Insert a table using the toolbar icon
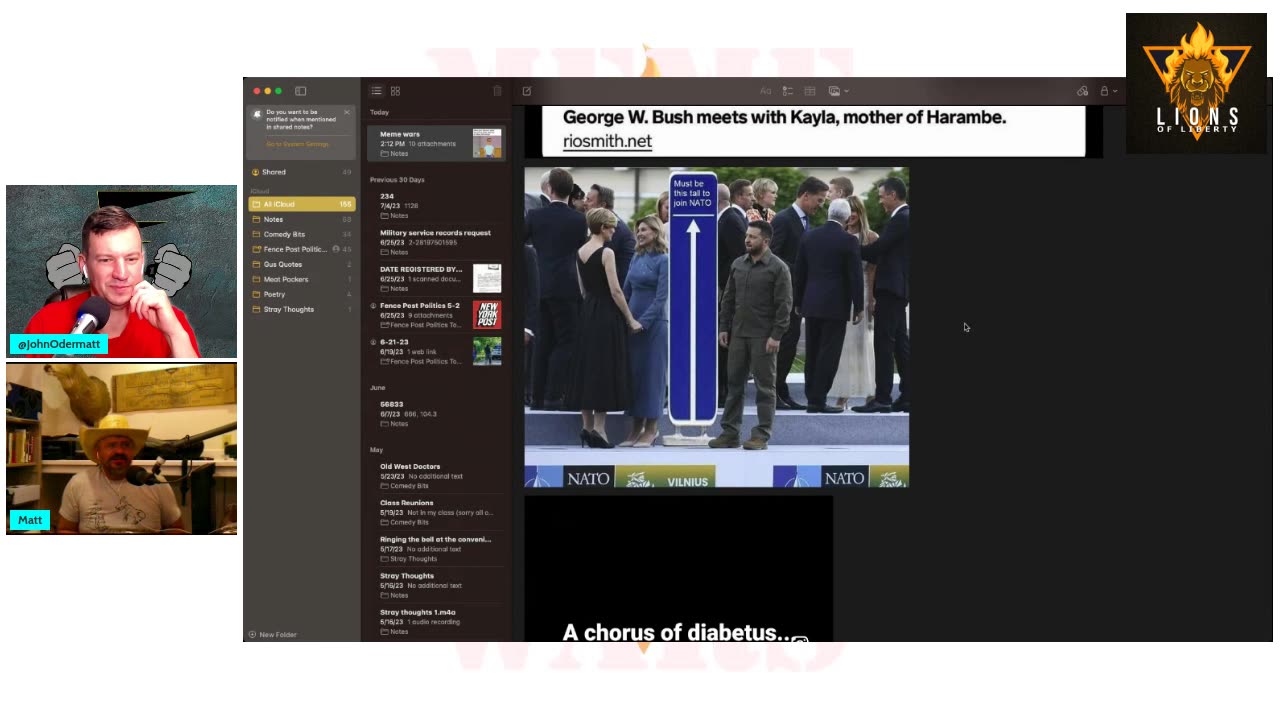Image resolution: width=1280 pixels, height=720 pixels. coord(810,91)
